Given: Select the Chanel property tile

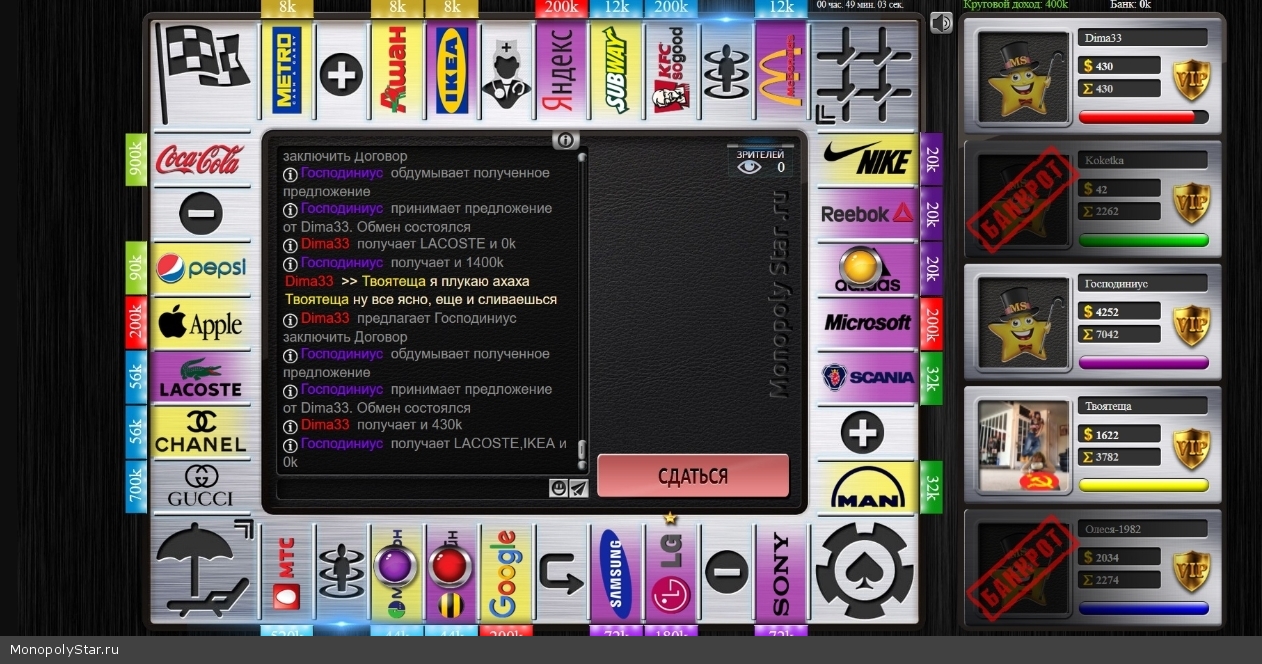Looking at the screenshot, I should 201,433.
